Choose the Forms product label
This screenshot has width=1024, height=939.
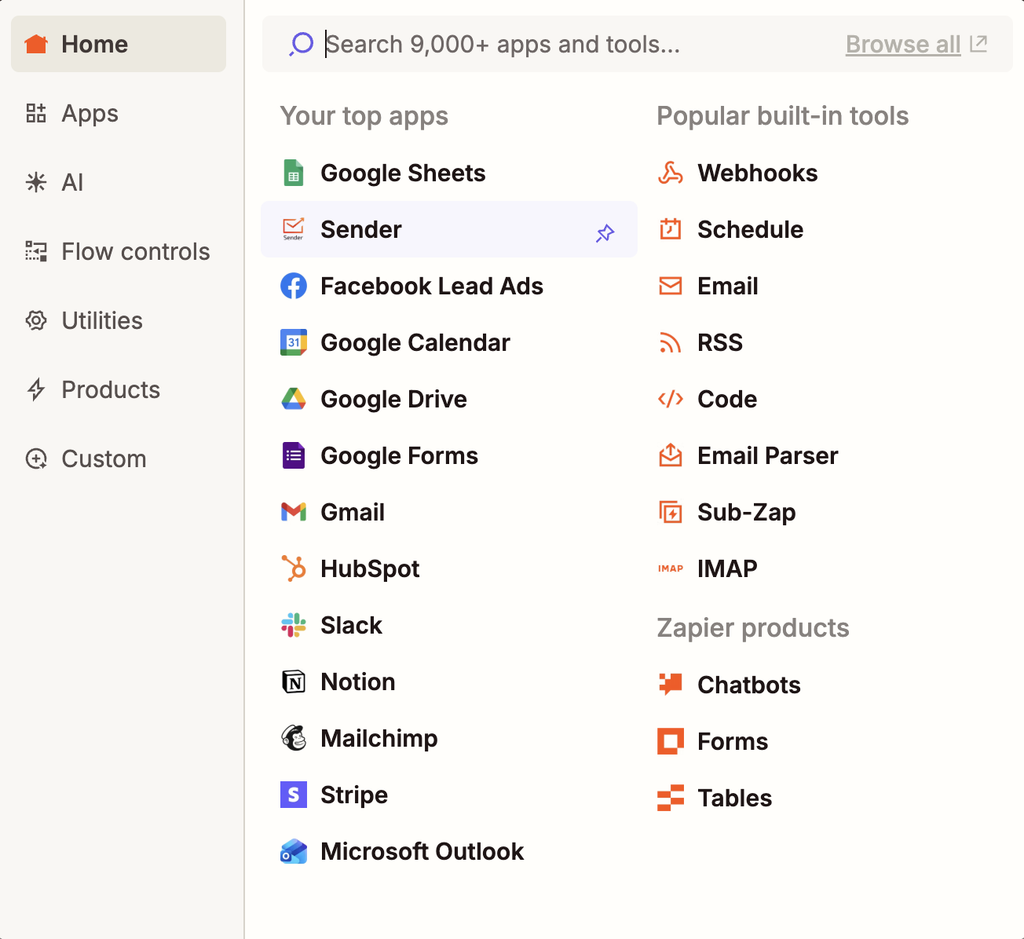[733, 741]
